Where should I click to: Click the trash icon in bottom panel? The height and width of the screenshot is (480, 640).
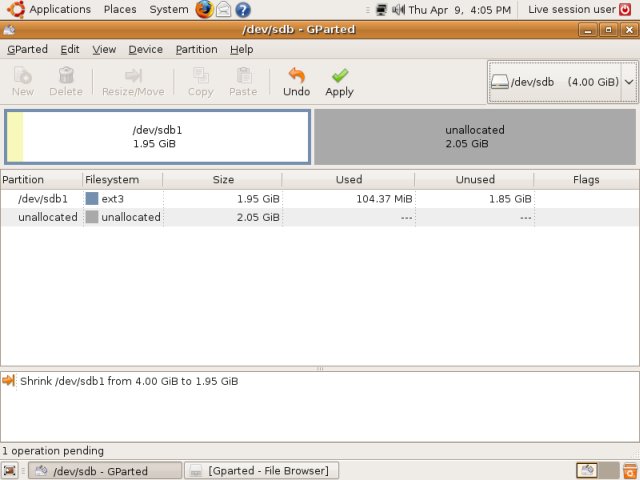[x=630, y=471]
